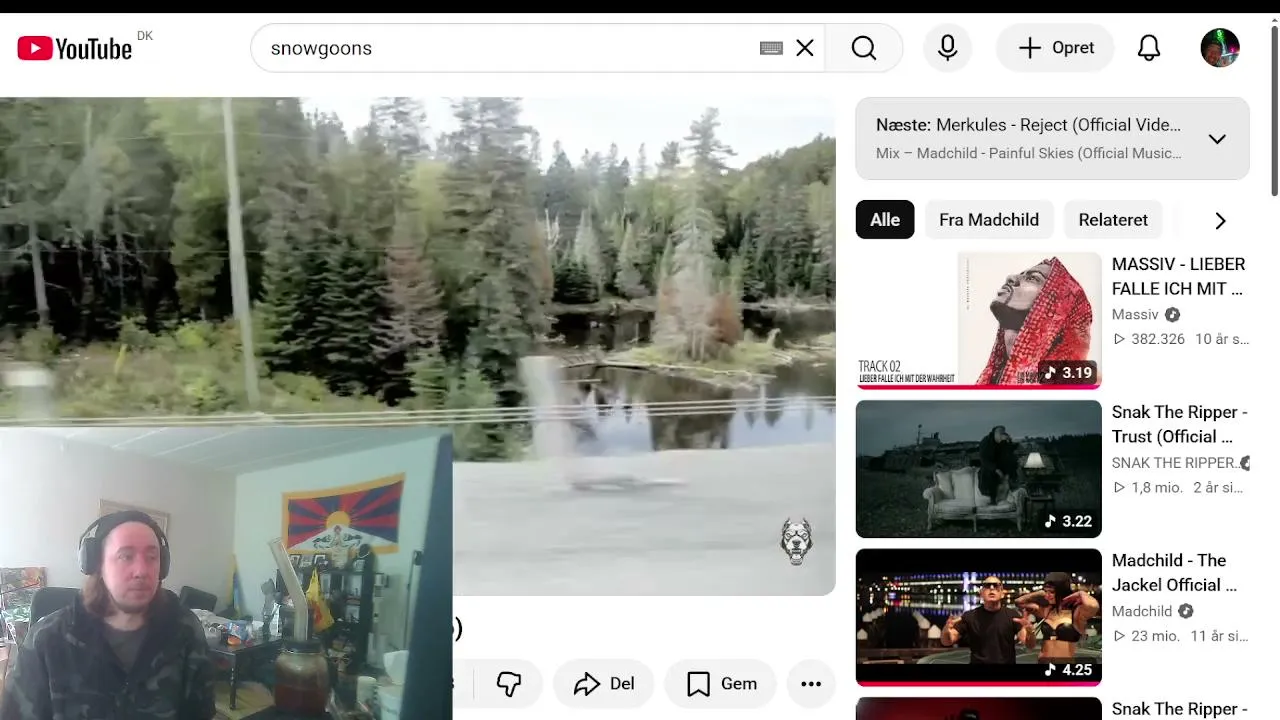Open more actions three-dot menu

(811, 684)
